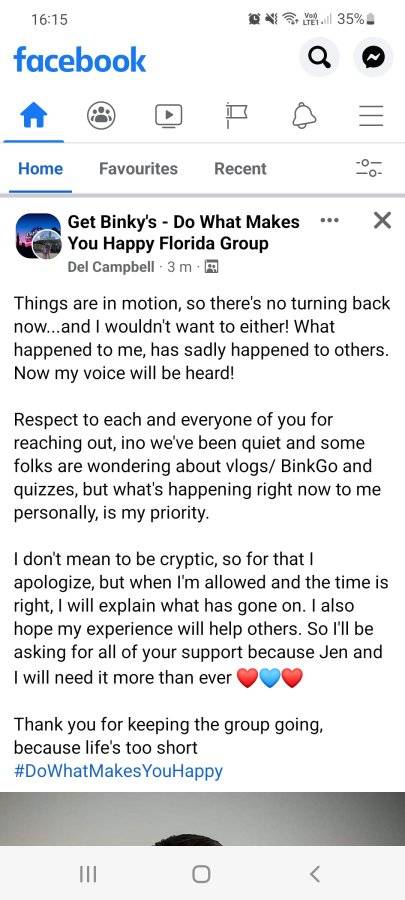Switch to the Favourites tab
405x900 pixels.
(138, 169)
